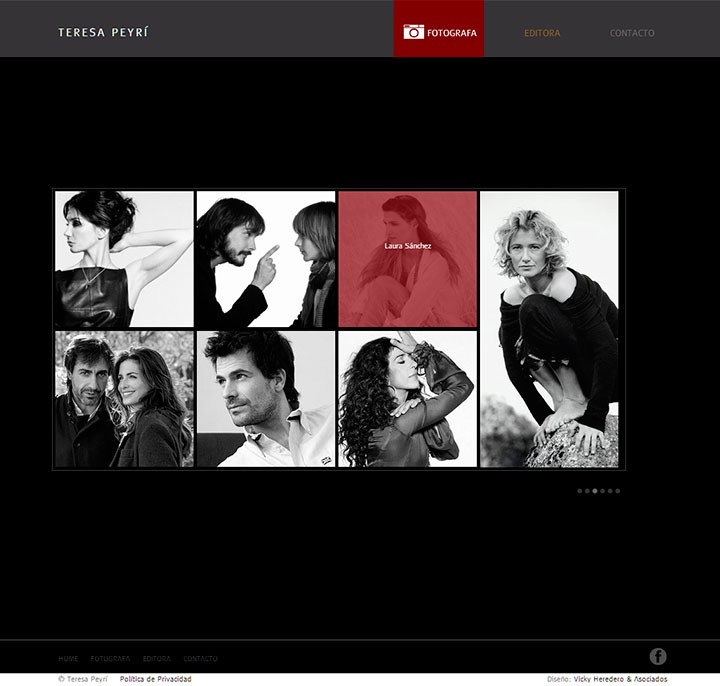Open the Contacto menu item
720x686 pixels.
click(x=632, y=33)
